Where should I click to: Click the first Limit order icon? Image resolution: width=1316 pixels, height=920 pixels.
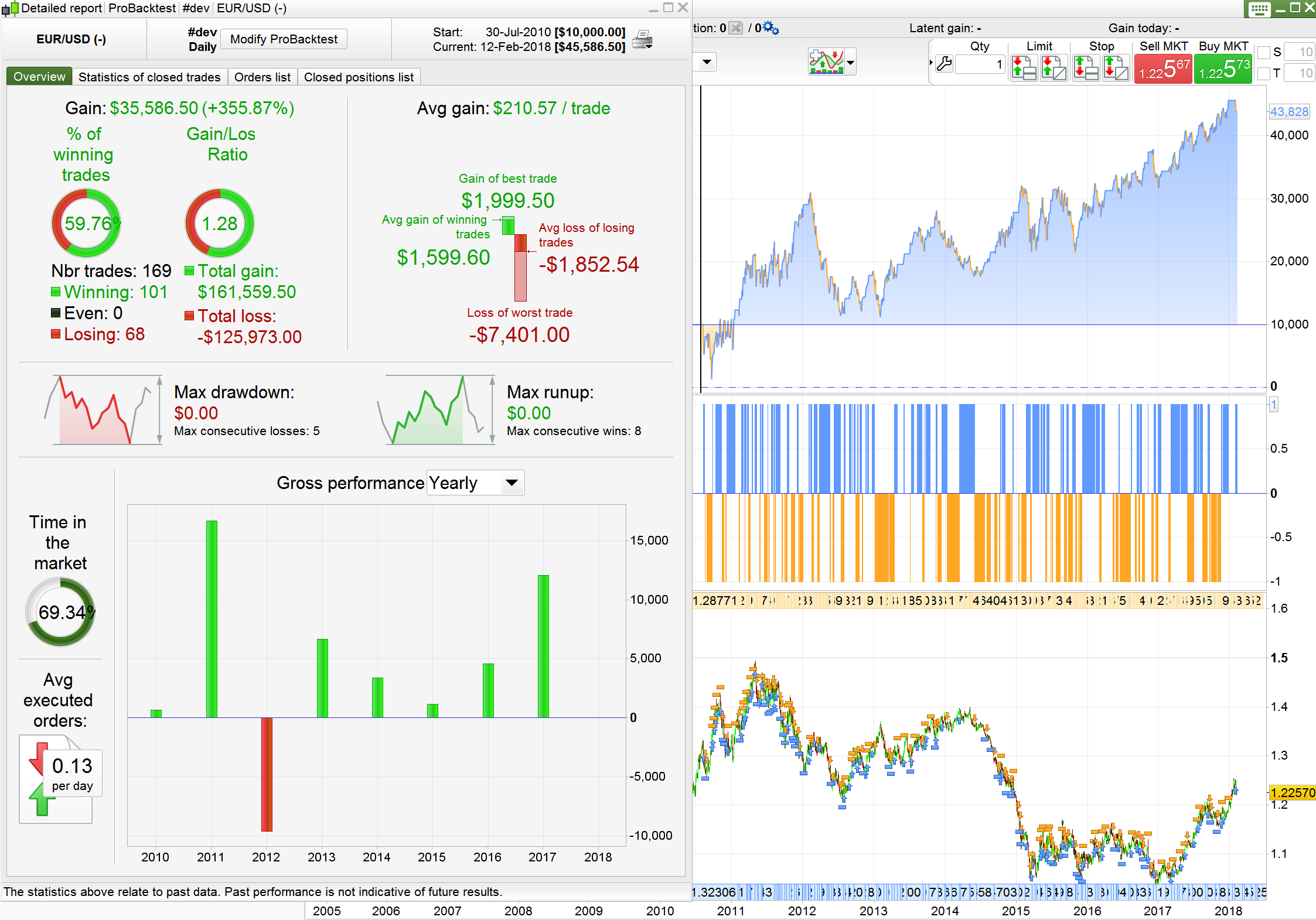click(x=1024, y=68)
